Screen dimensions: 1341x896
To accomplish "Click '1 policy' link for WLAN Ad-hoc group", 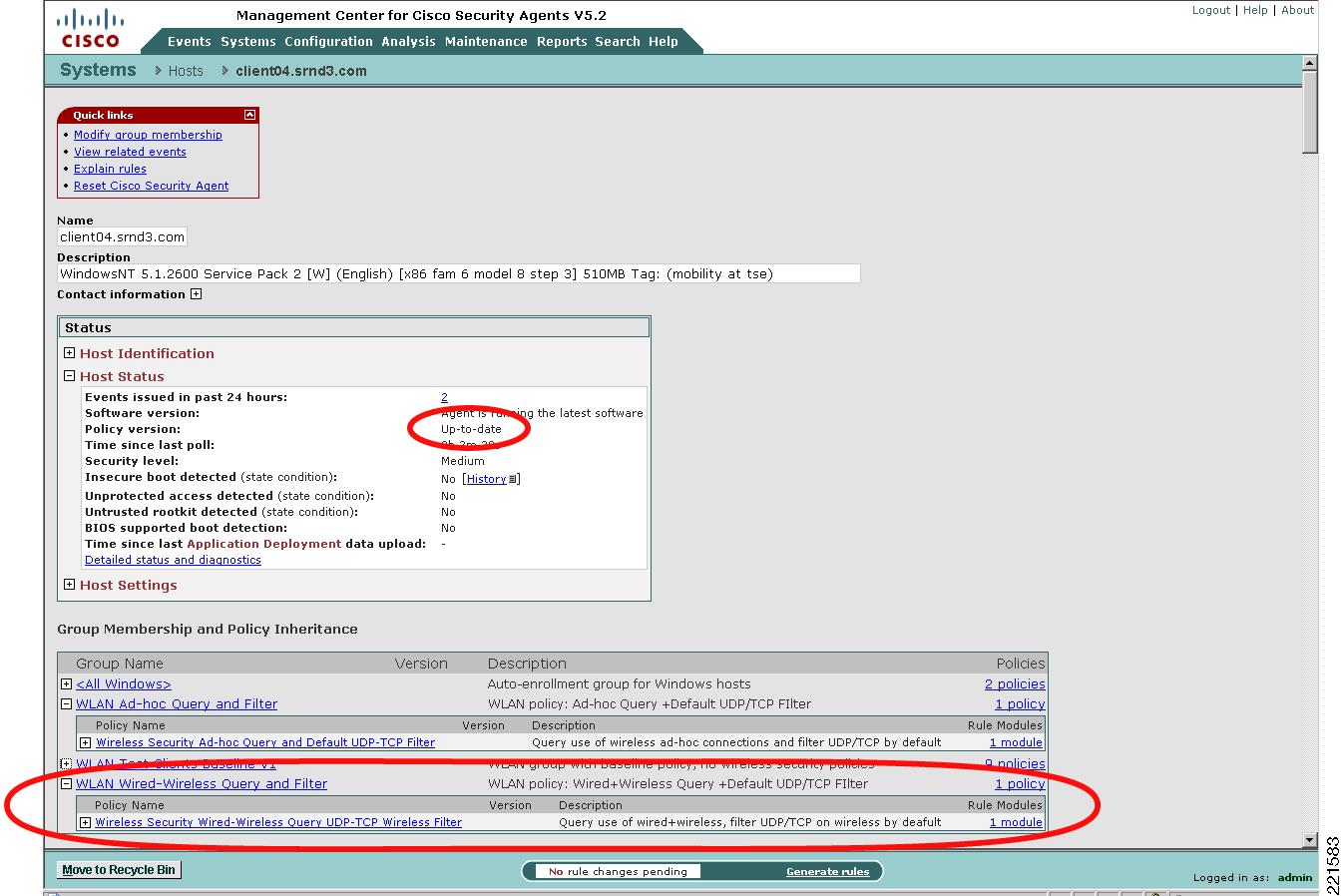I will [1020, 704].
